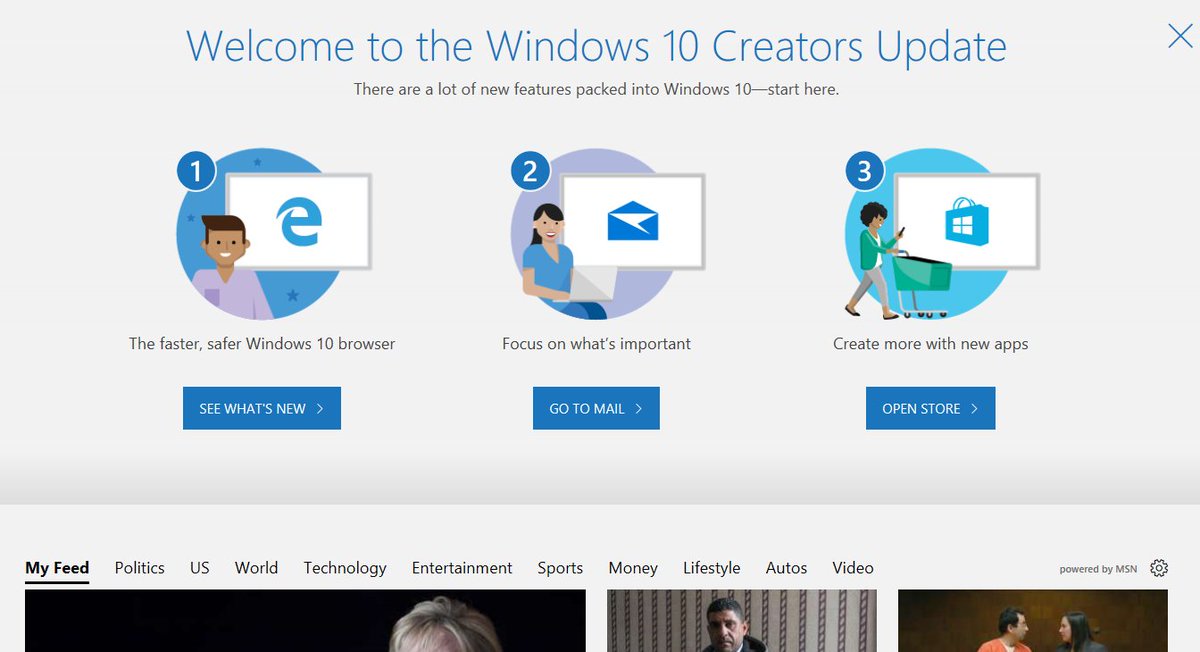This screenshot has height=652, width=1200.
Task: Open the Money tab
Action: [x=633, y=568]
